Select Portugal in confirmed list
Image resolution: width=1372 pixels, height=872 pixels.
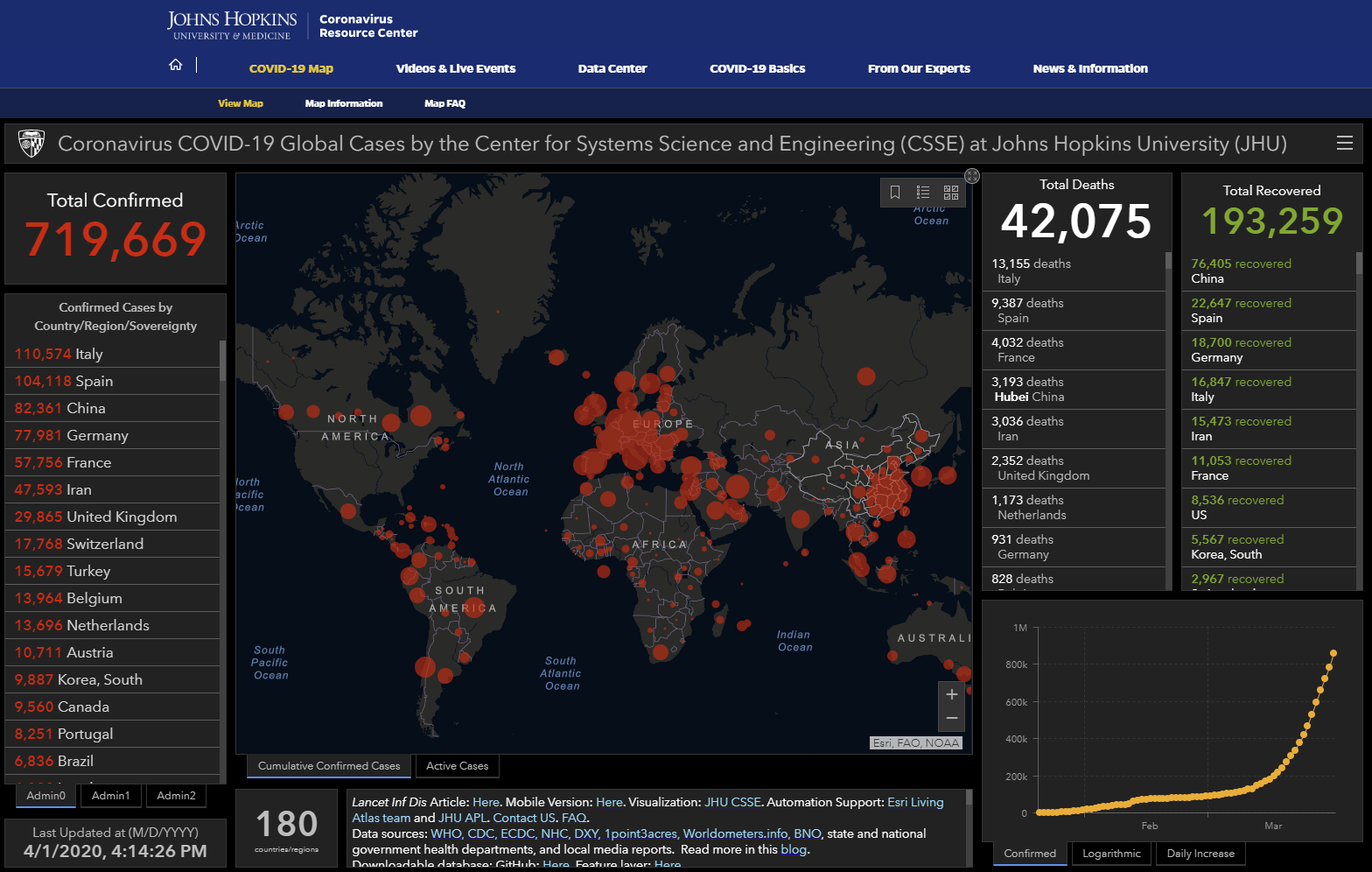pos(112,734)
